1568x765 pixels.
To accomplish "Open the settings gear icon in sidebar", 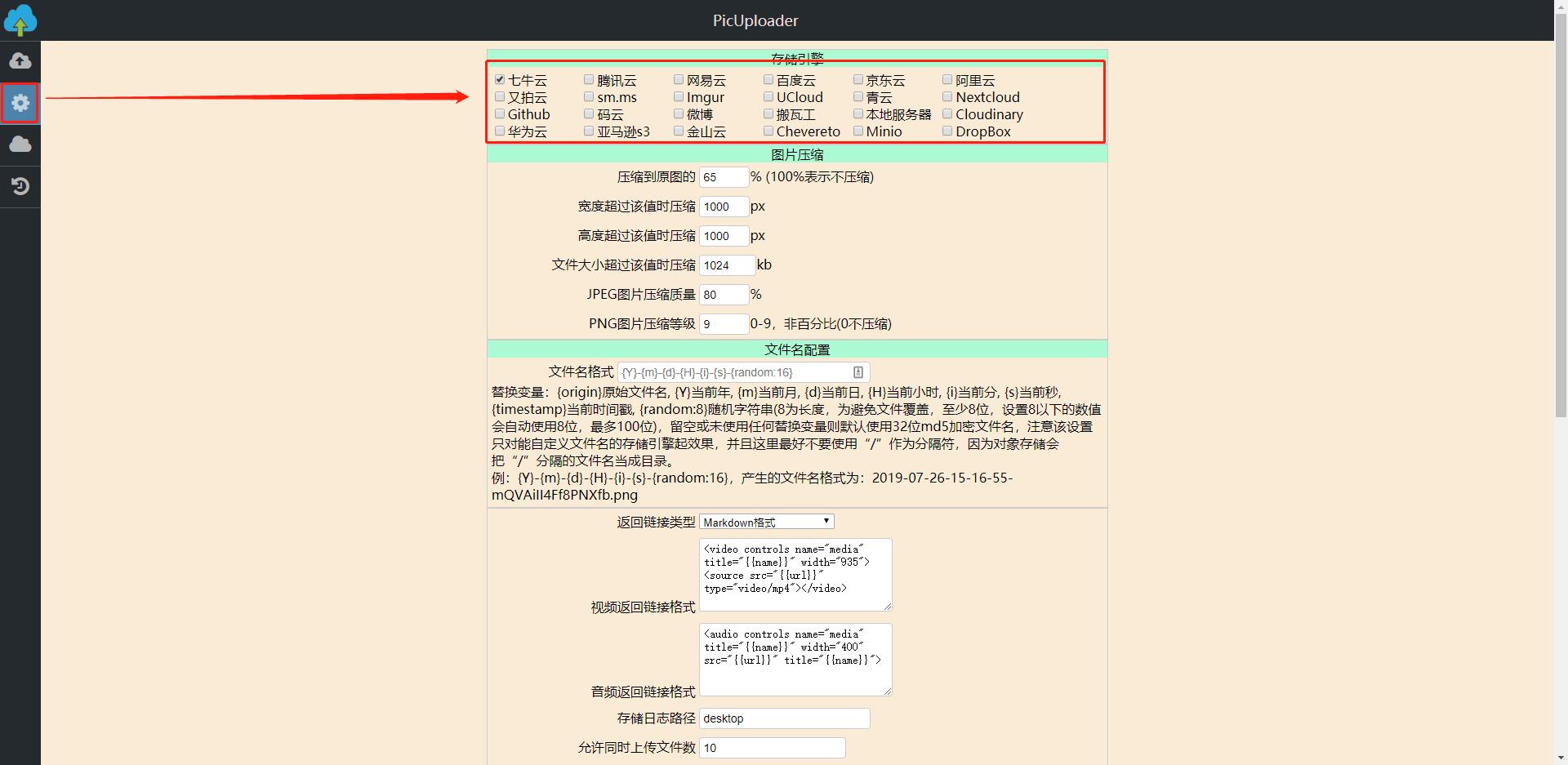I will coord(20,103).
